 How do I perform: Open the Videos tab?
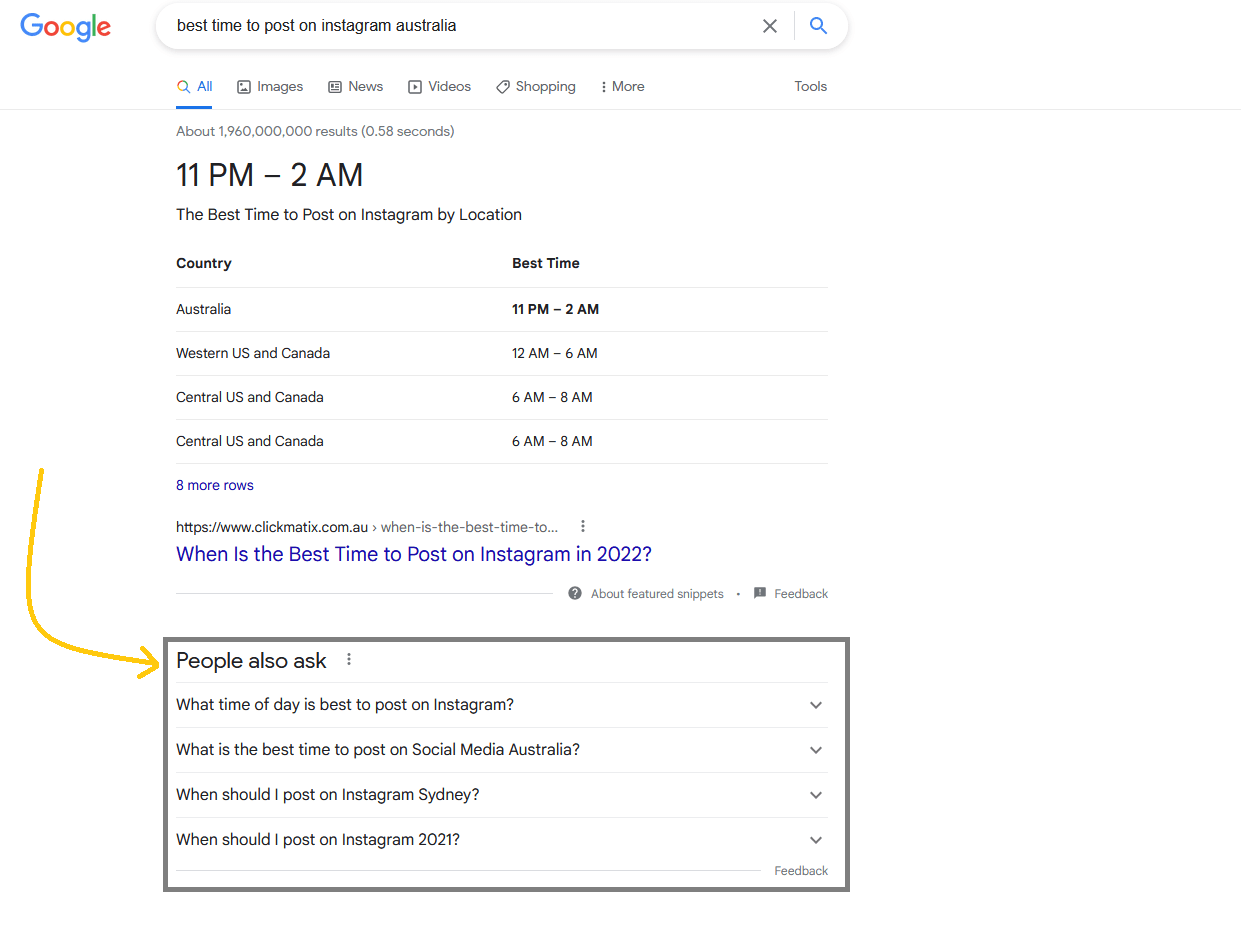(x=440, y=87)
